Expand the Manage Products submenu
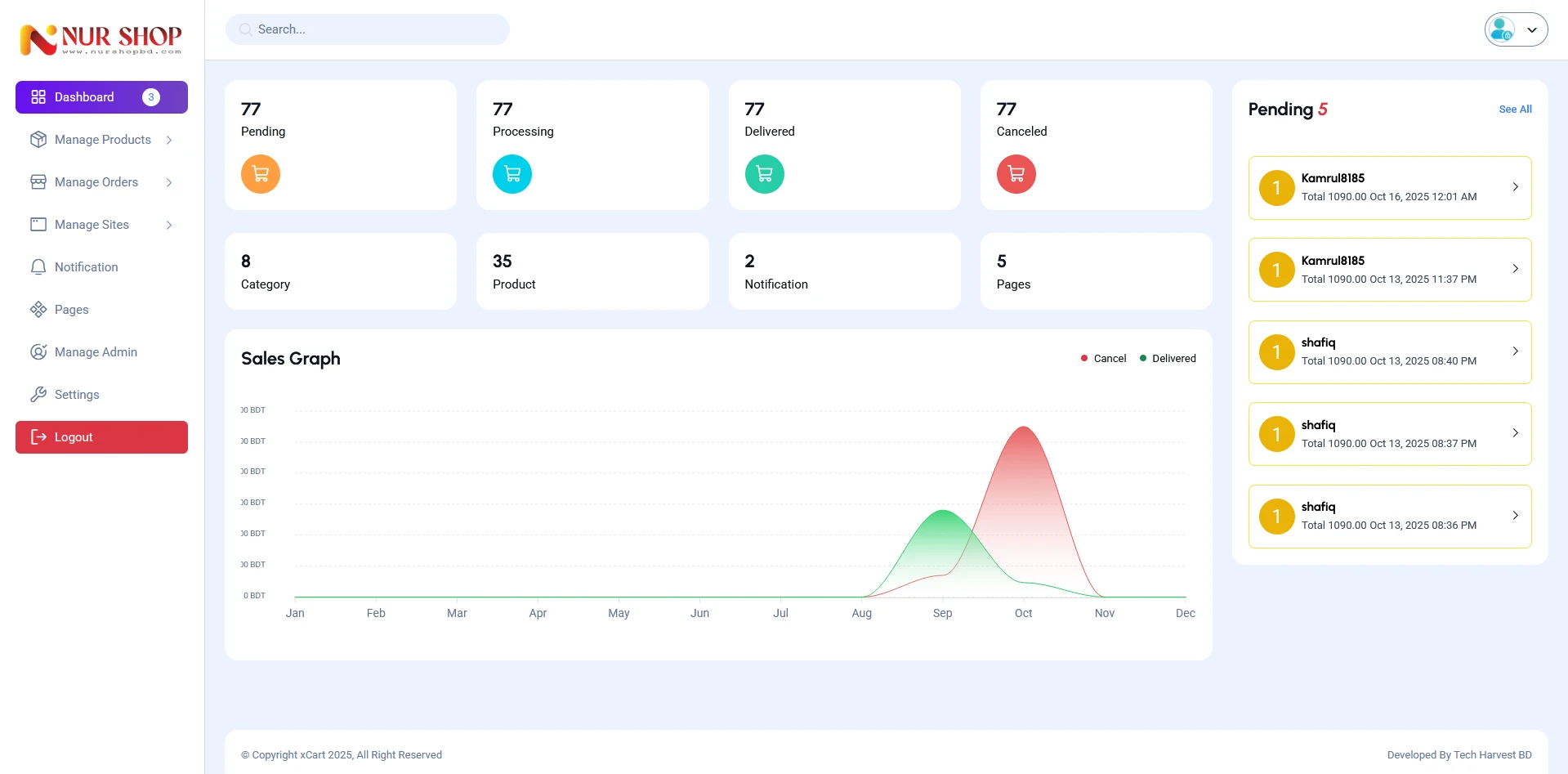Viewport: 1568px width, 774px height. tap(101, 140)
